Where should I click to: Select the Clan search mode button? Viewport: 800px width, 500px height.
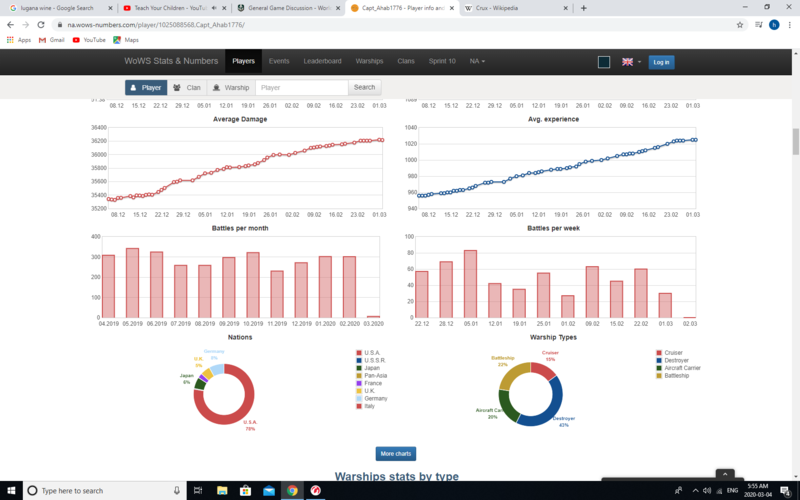tap(186, 88)
